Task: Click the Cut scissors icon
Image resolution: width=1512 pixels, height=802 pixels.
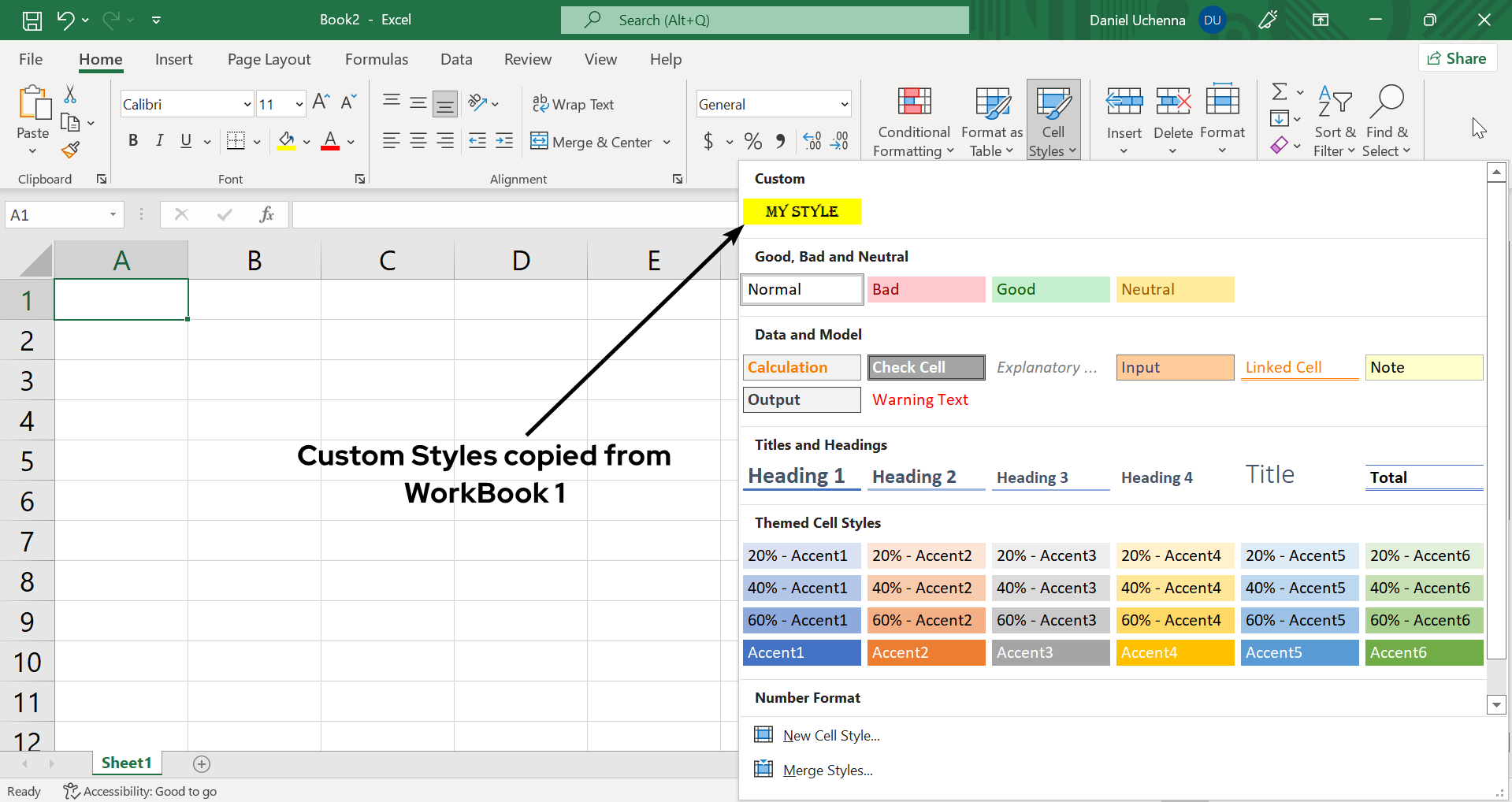Action: pyautogui.click(x=70, y=95)
